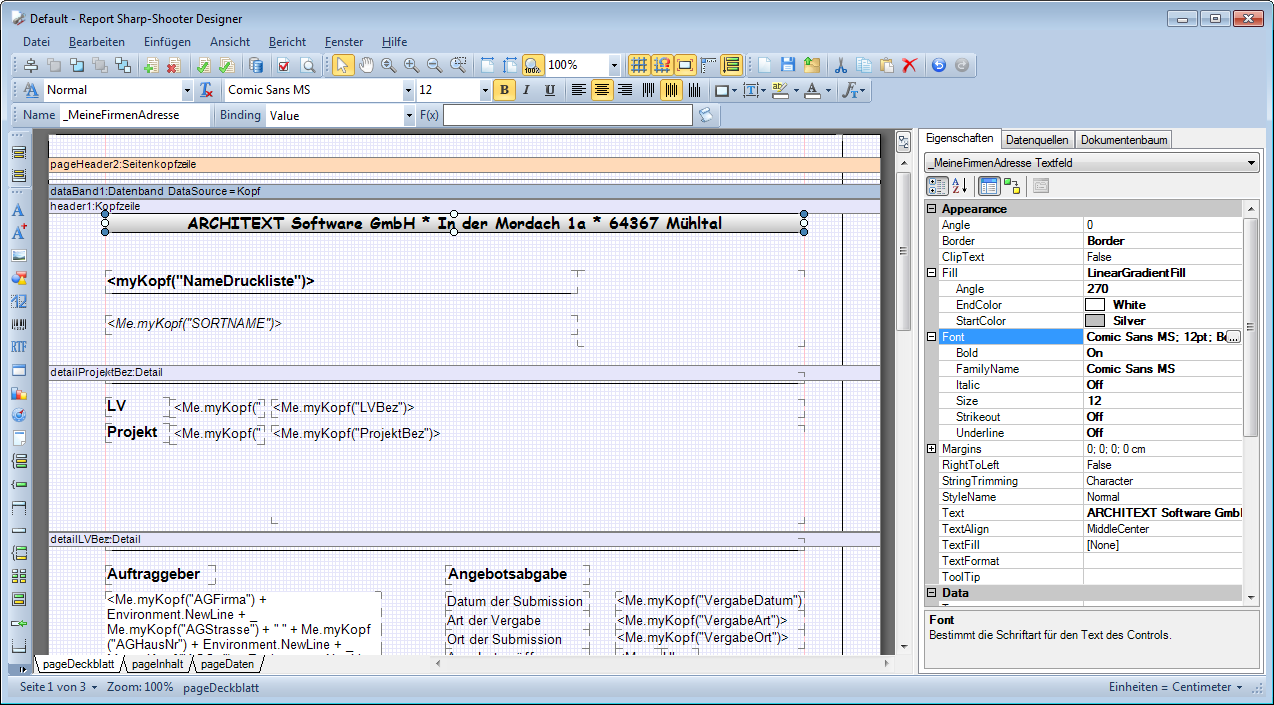Select the chart tool in toolbox
The width and height of the screenshot is (1274, 705).
pyautogui.click(x=18, y=393)
